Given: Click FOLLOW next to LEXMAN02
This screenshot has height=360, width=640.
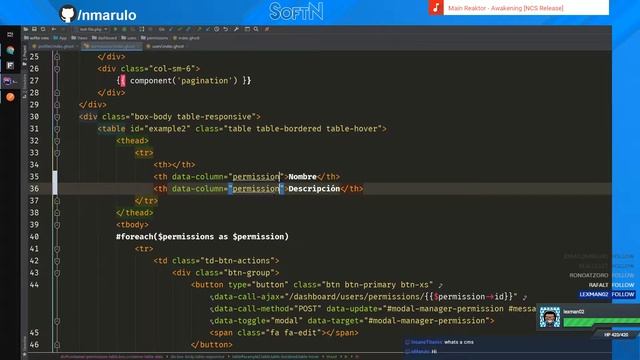Looking at the screenshot, I should click(623, 294).
